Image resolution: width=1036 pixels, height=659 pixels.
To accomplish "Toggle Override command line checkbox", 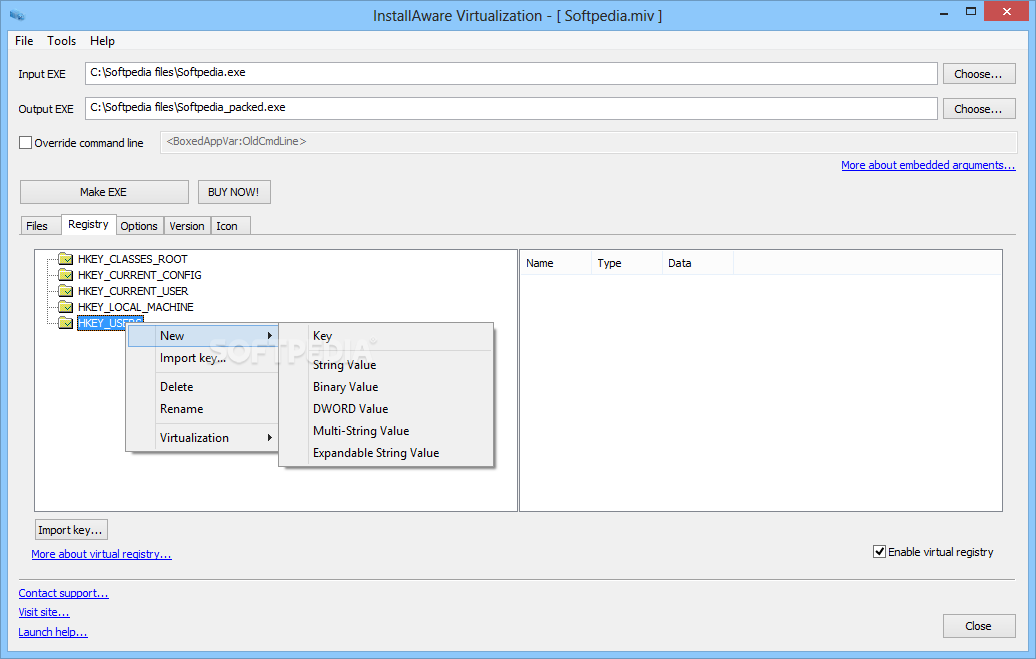I will pos(25,142).
